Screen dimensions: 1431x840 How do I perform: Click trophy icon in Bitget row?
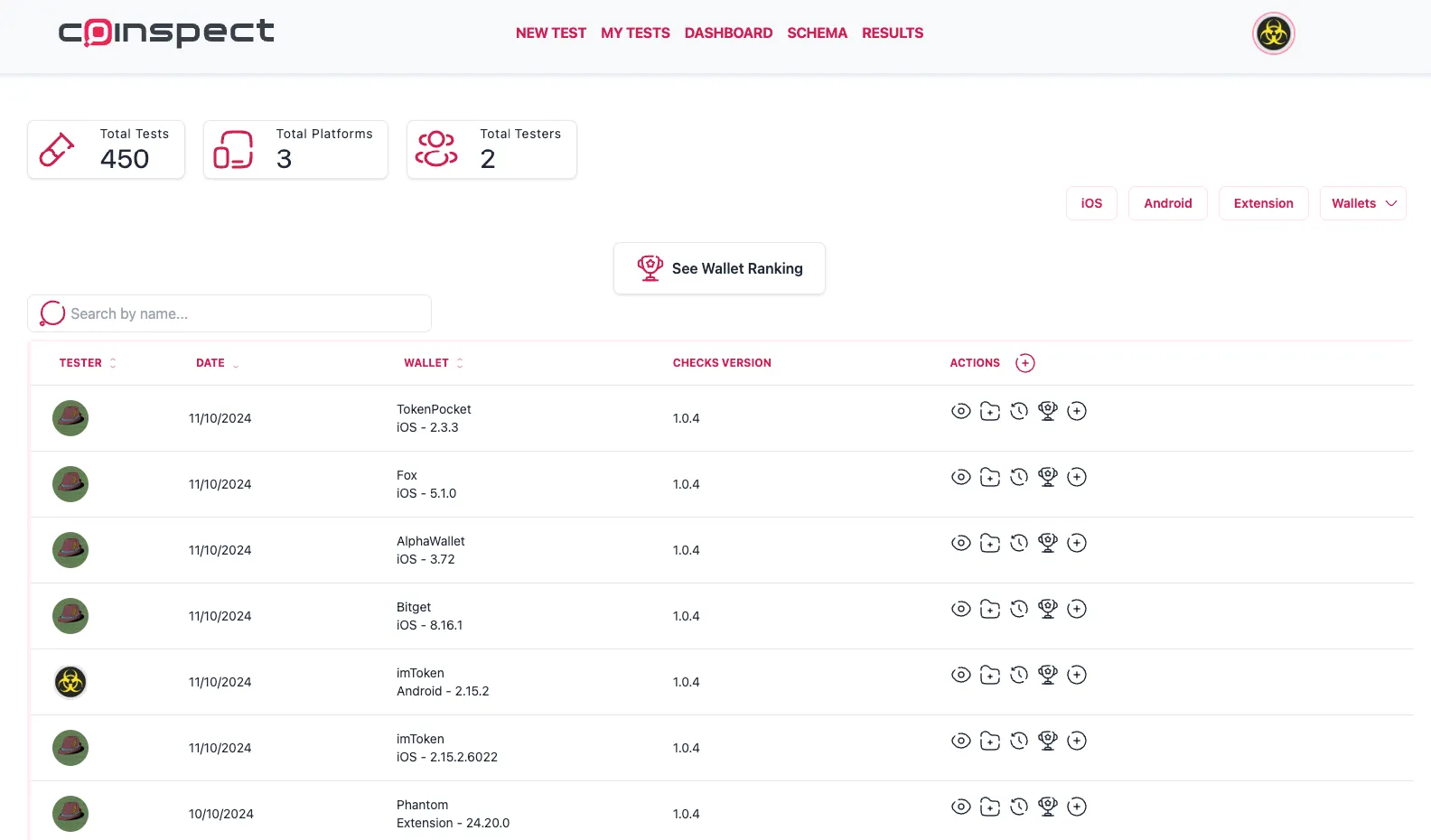(x=1048, y=609)
